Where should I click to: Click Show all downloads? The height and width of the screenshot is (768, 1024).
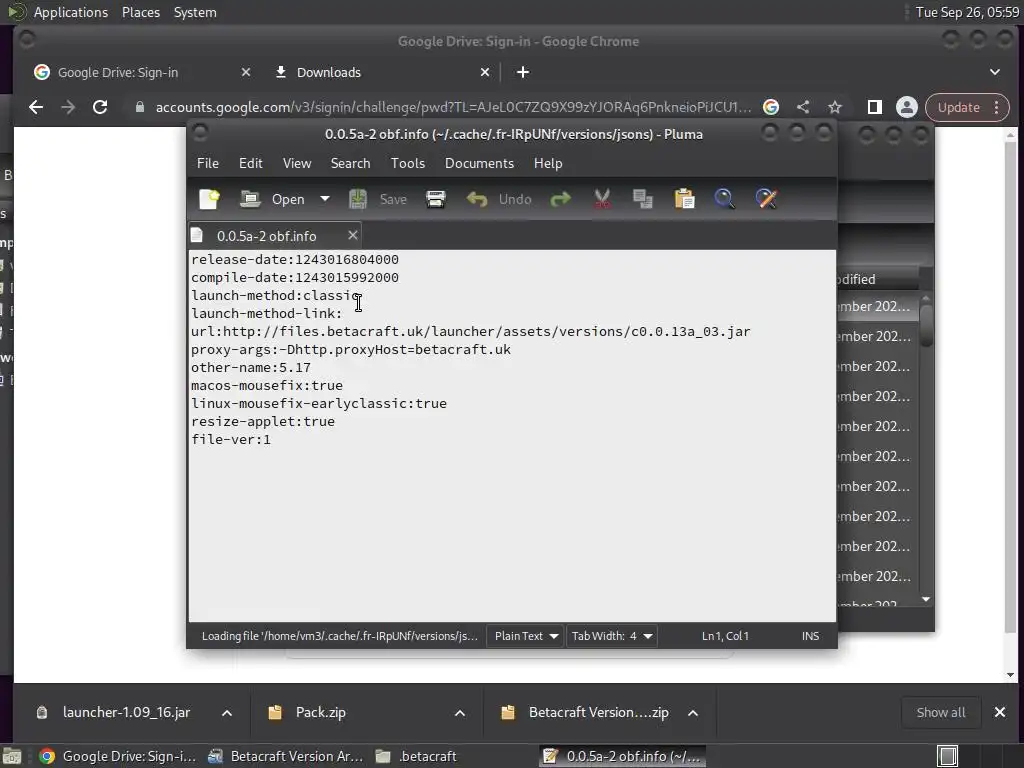[940, 712]
